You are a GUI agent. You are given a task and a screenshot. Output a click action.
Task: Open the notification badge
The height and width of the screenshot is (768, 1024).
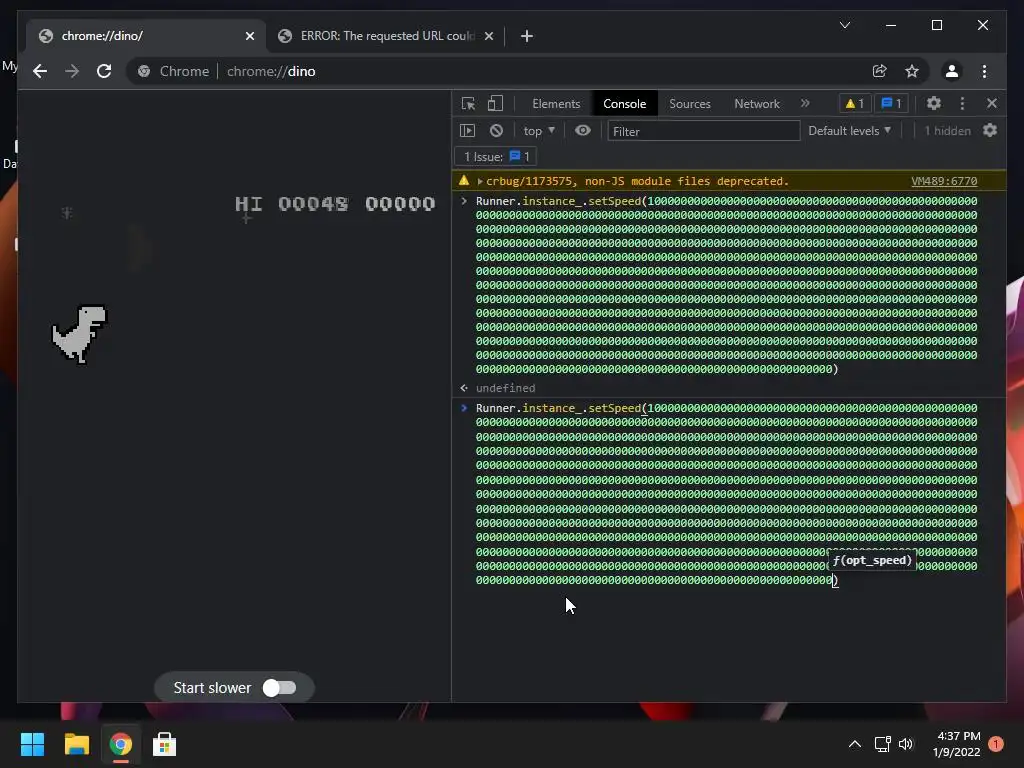coord(996,744)
